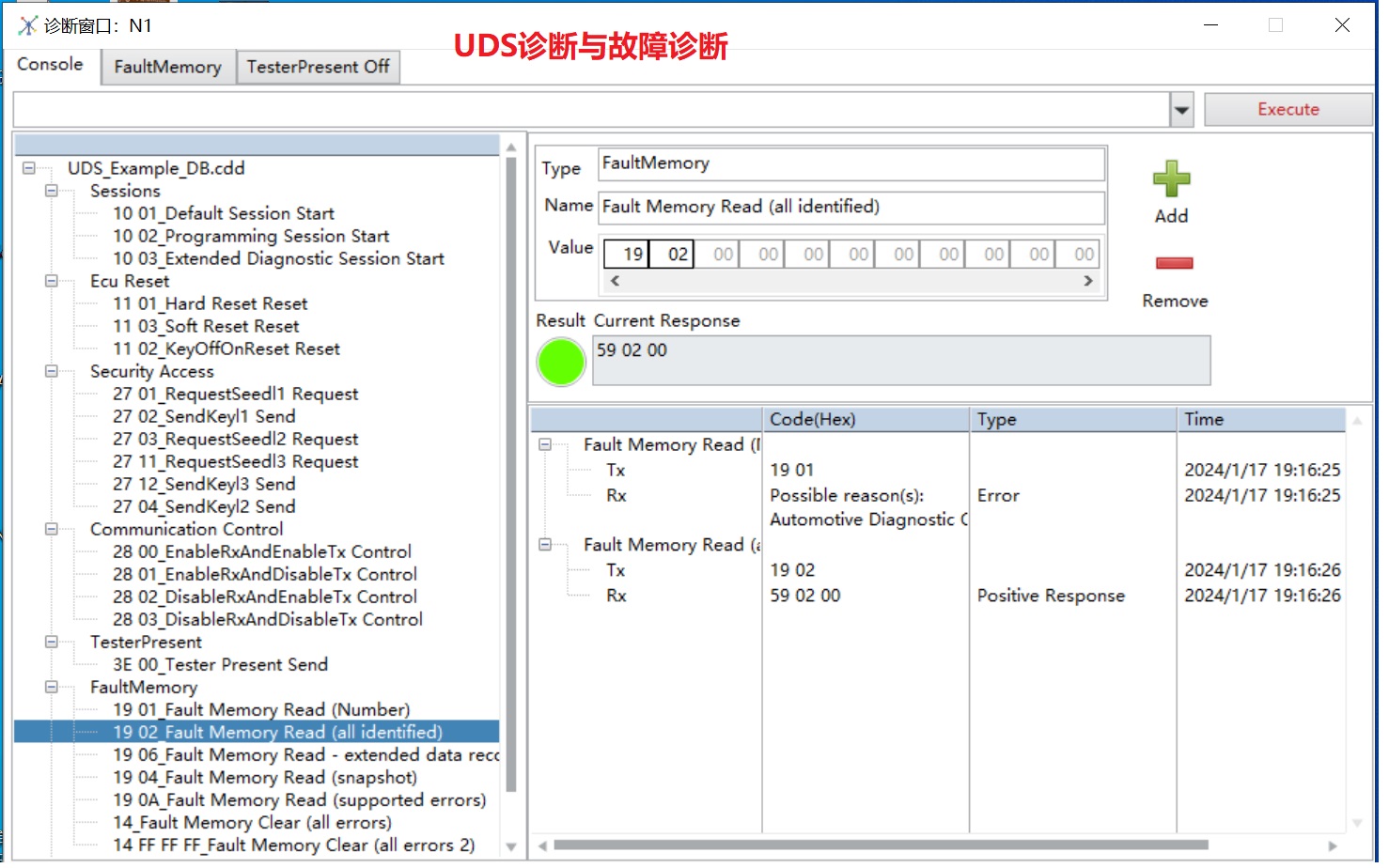The height and width of the screenshot is (868, 1389).
Task: Switch to the FaultMemory tab
Action: click(167, 67)
